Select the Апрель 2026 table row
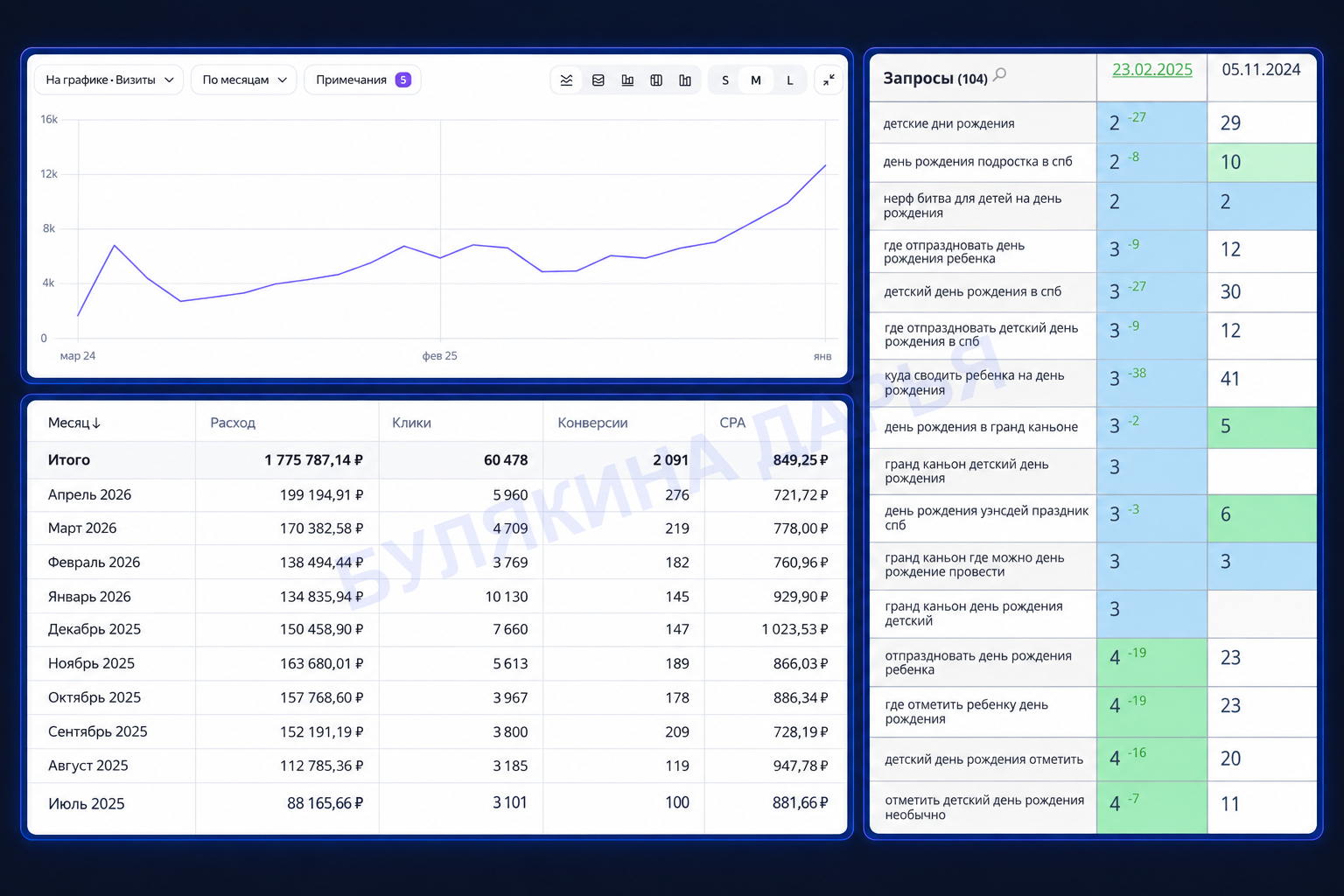 coord(437,495)
